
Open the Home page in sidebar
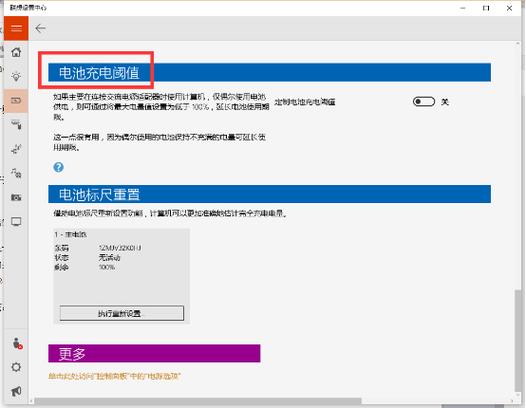pyautogui.click(x=16, y=52)
